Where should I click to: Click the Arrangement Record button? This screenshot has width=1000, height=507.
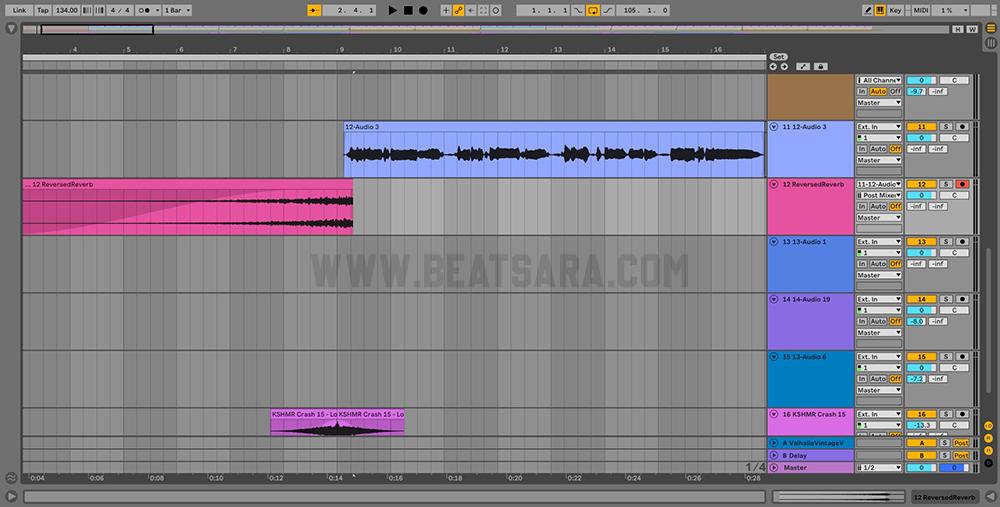(x=423, y=10)
